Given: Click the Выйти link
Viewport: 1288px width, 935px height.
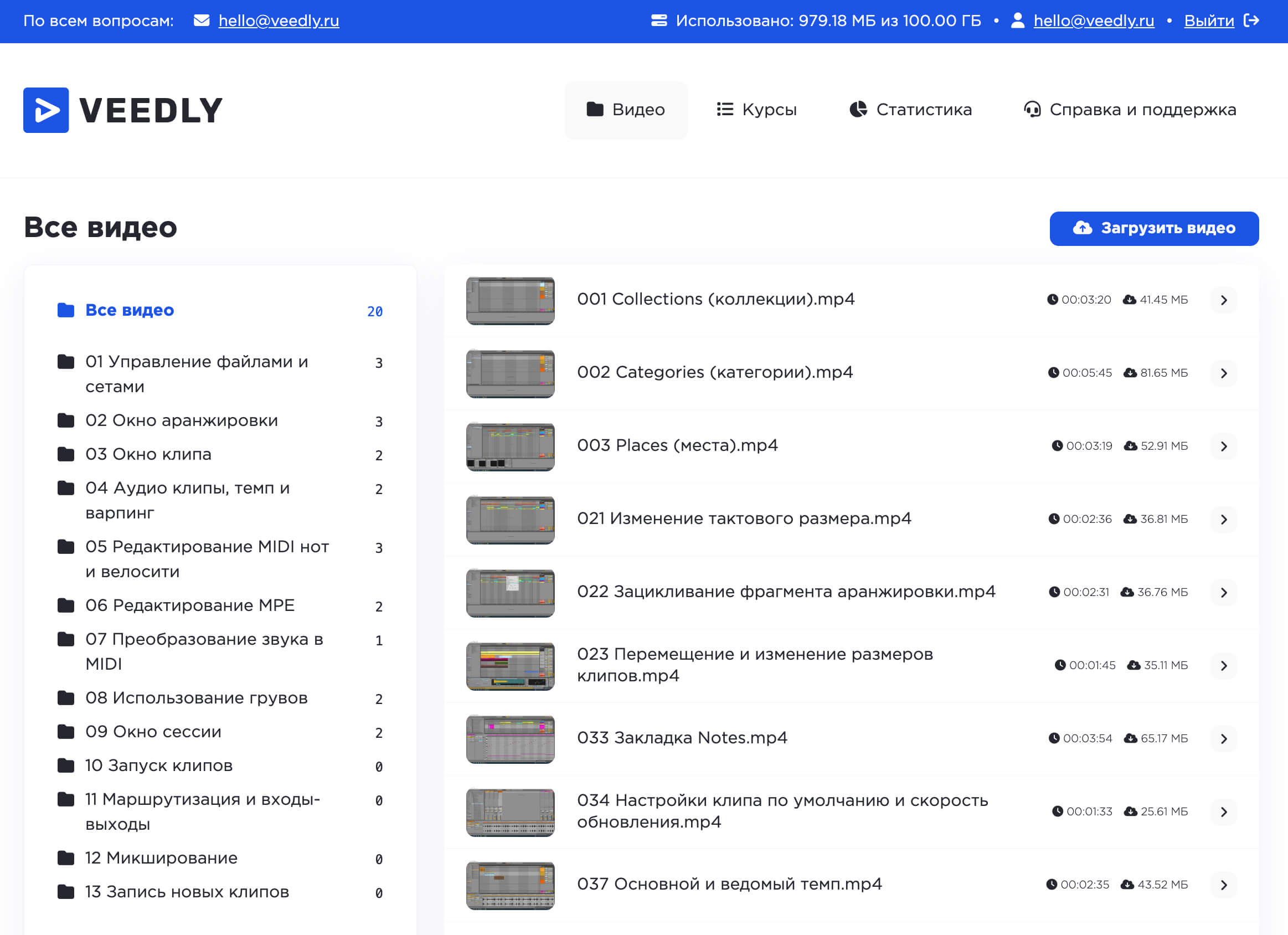Looking at the screenshot, I should [1209, 20].
